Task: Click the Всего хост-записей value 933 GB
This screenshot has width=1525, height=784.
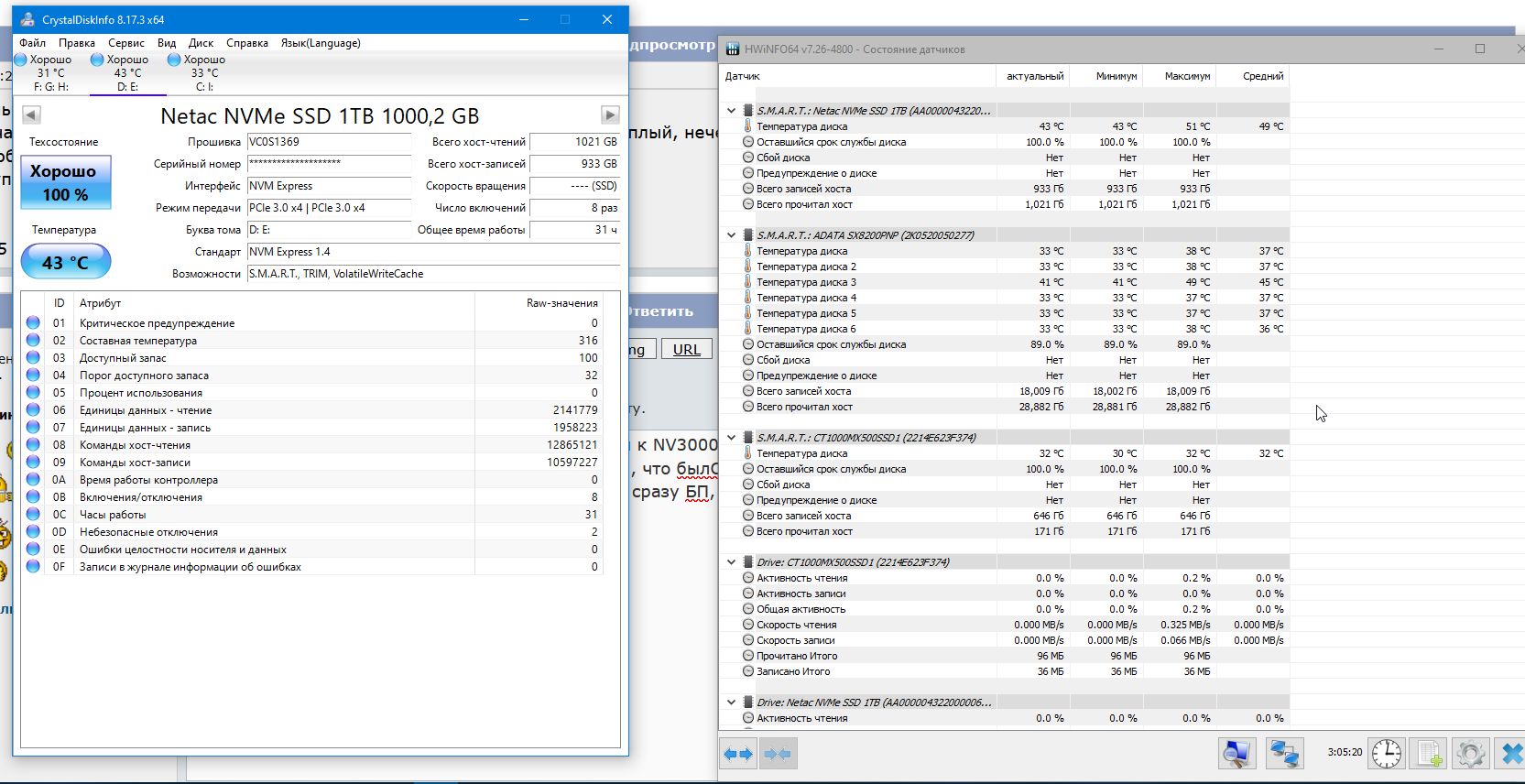Action: [x=575, y=164]
